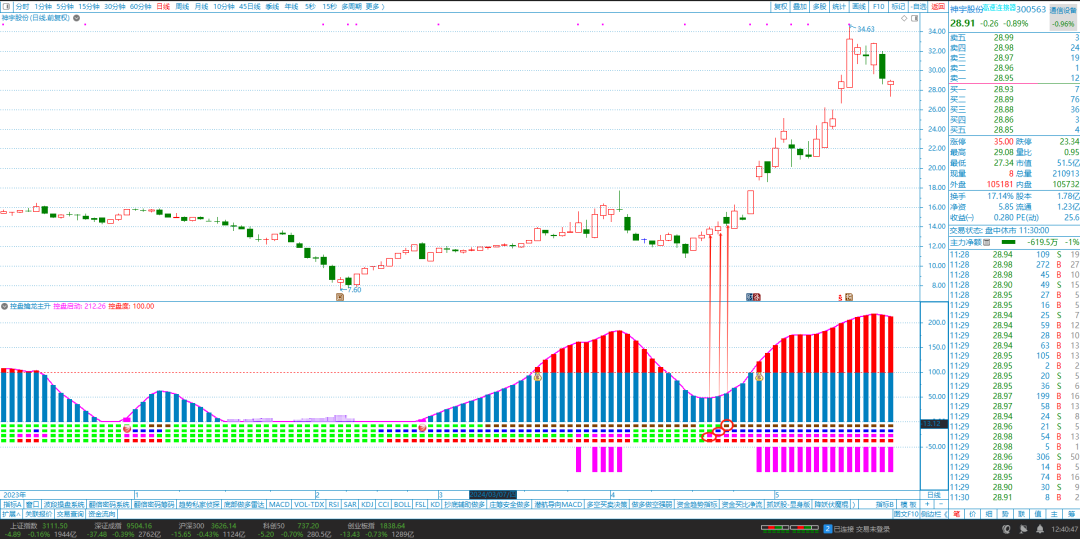Image resolution: width=1080 pixels, height=539 pixels.
Task: Open the 模板 template button
Action: 908,504
